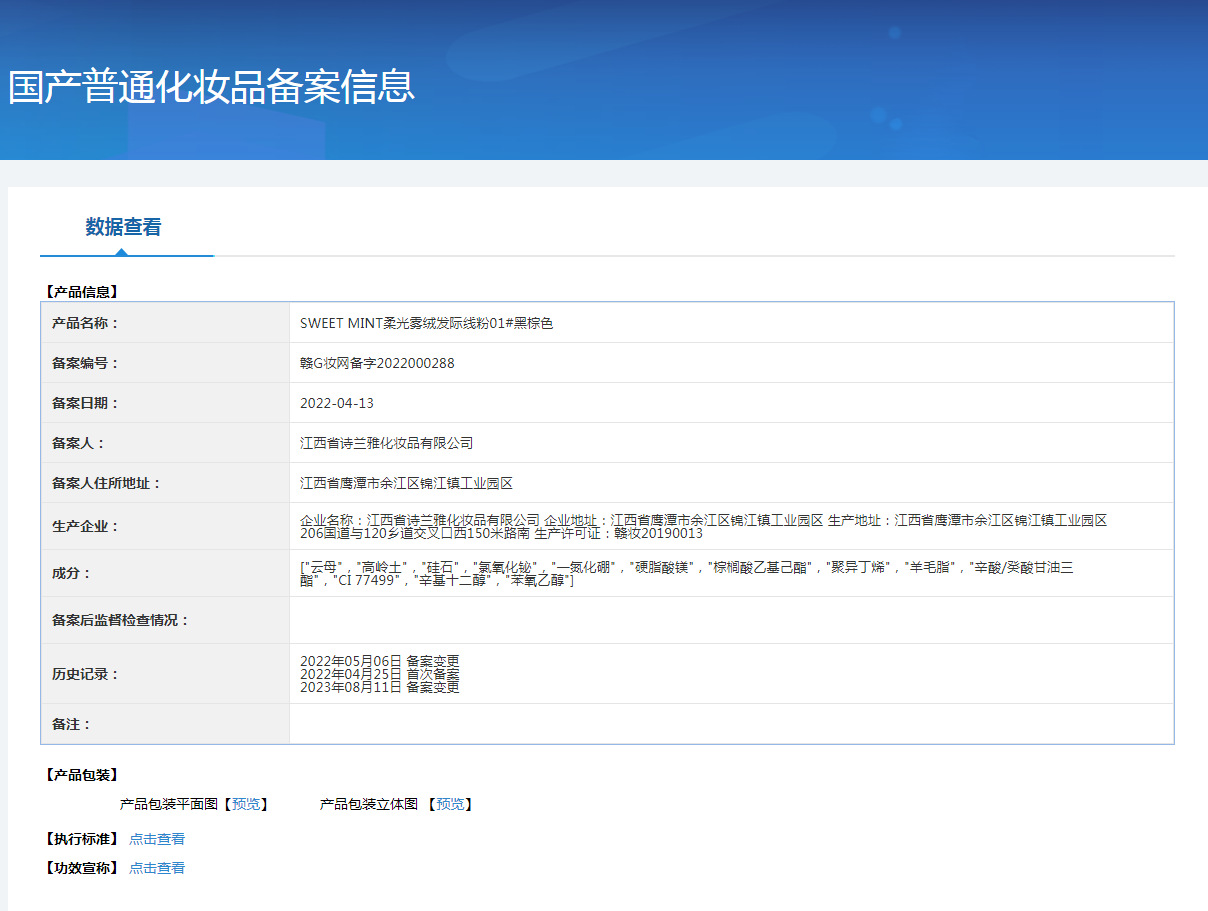Click the 备案人住所地址 row label
The image size is (1208, 911).
(106, 483)
